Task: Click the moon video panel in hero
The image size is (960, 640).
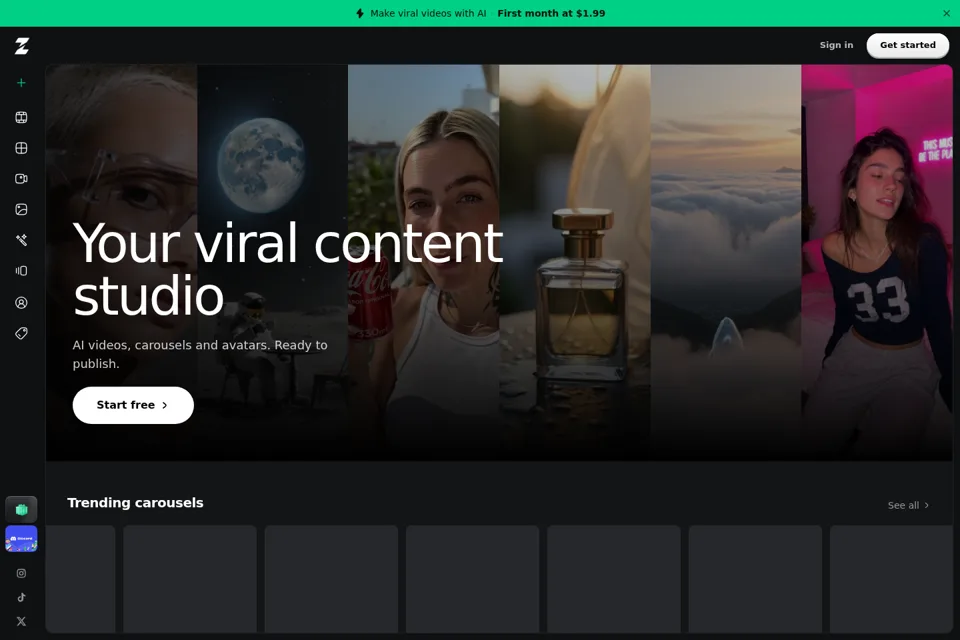Action: [x=272, y=263]
